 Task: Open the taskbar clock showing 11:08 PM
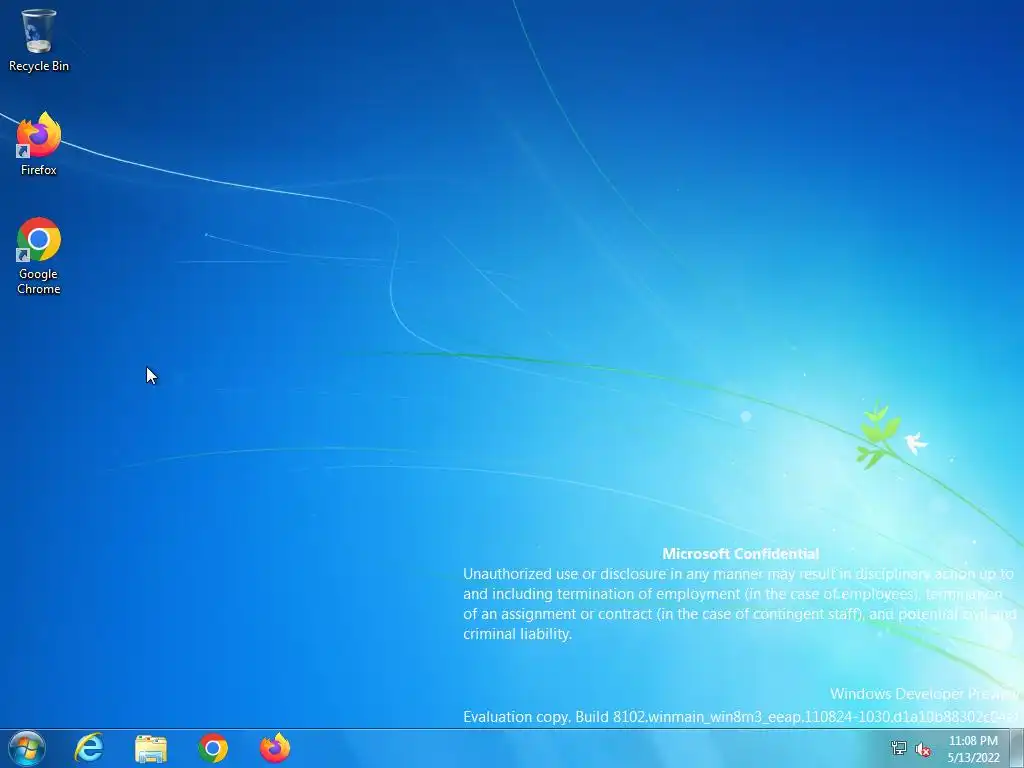[973, 749]
